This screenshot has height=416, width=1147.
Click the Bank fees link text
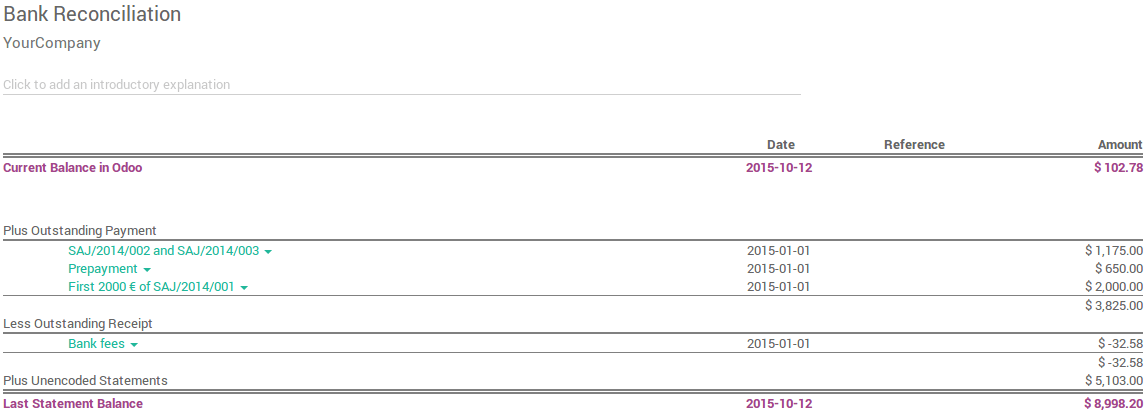96,344
